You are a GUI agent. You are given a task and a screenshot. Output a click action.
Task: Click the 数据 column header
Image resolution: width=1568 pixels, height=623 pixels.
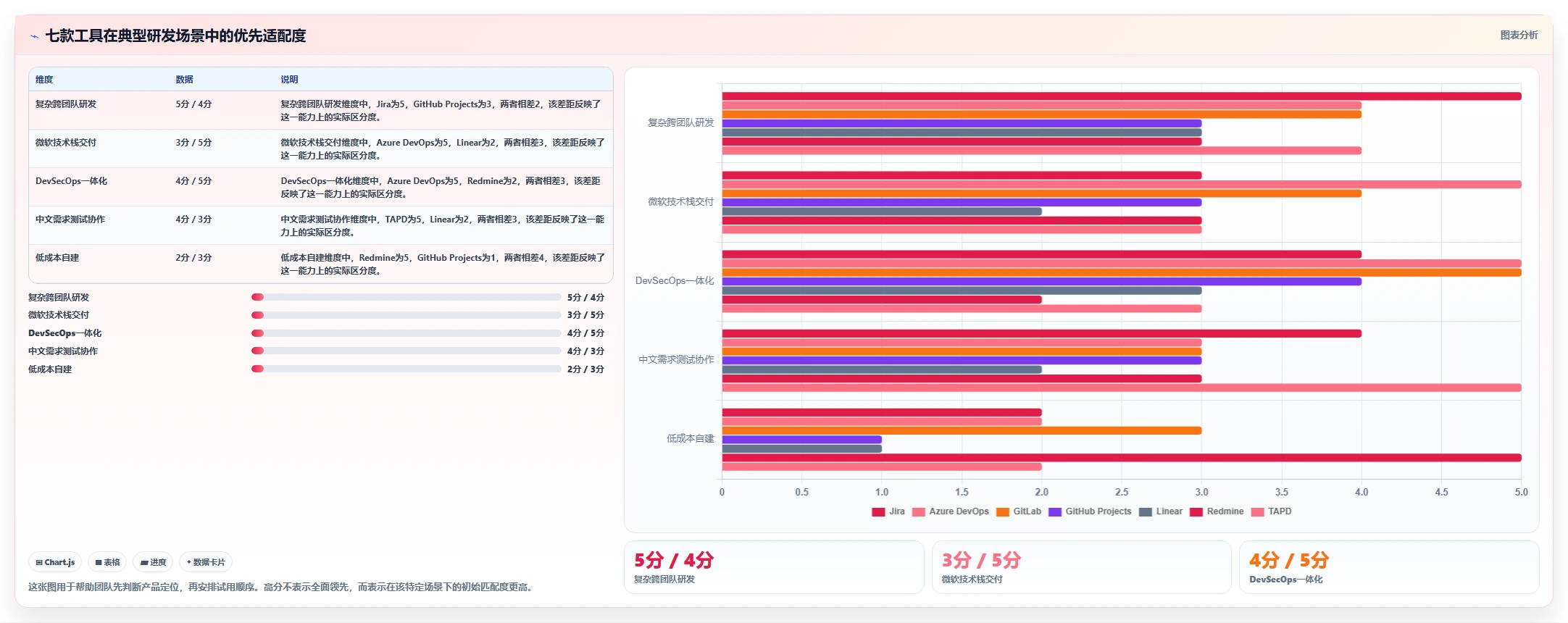click(184, 80)
